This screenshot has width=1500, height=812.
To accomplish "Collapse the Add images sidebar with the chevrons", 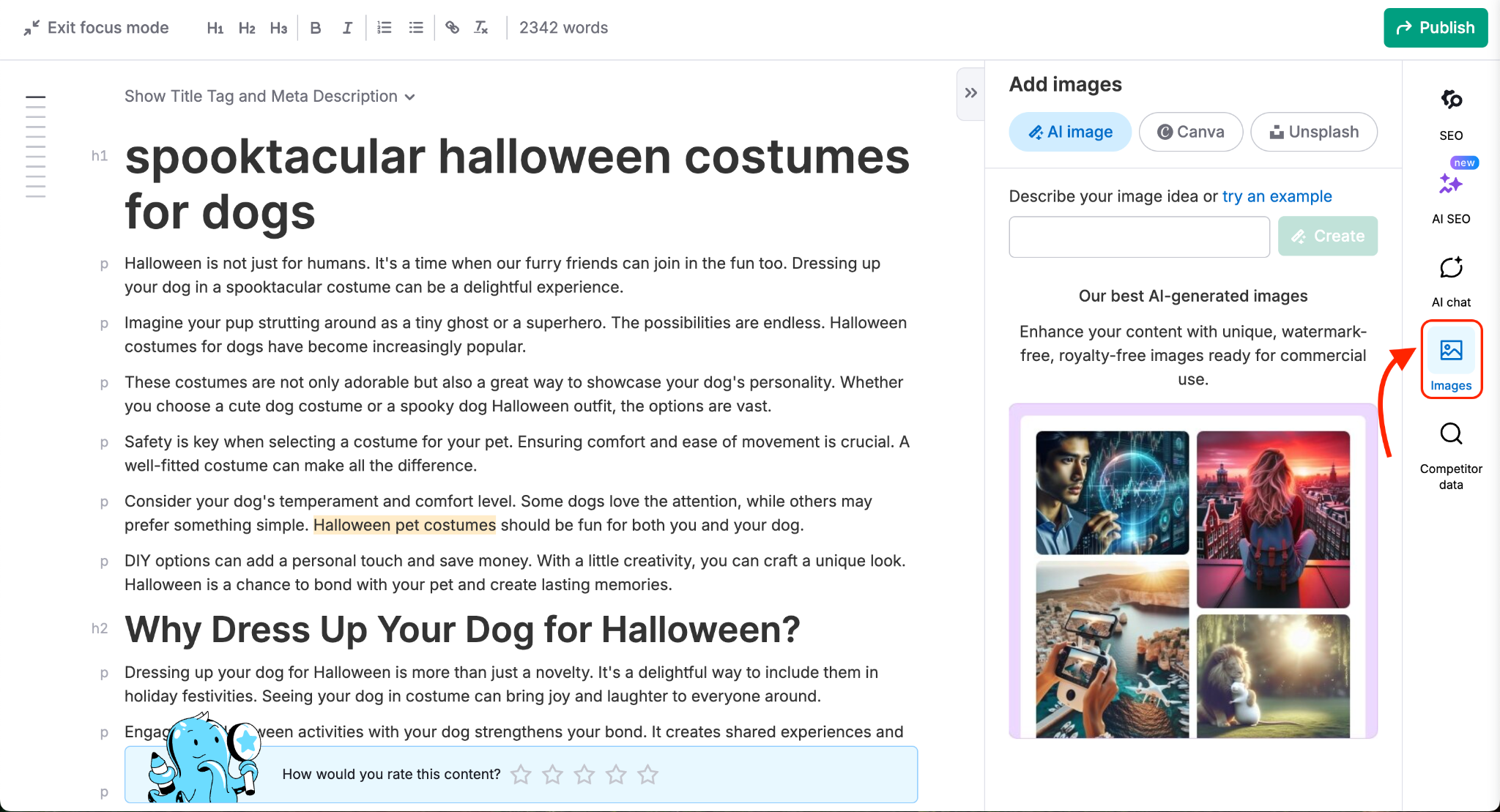I will [970, 93].
